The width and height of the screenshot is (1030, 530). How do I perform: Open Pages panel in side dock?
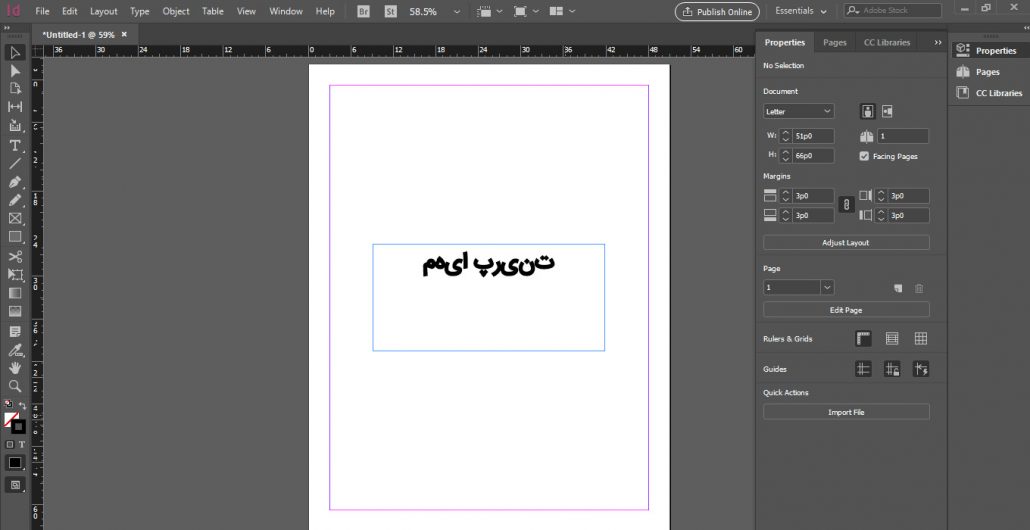987,72
